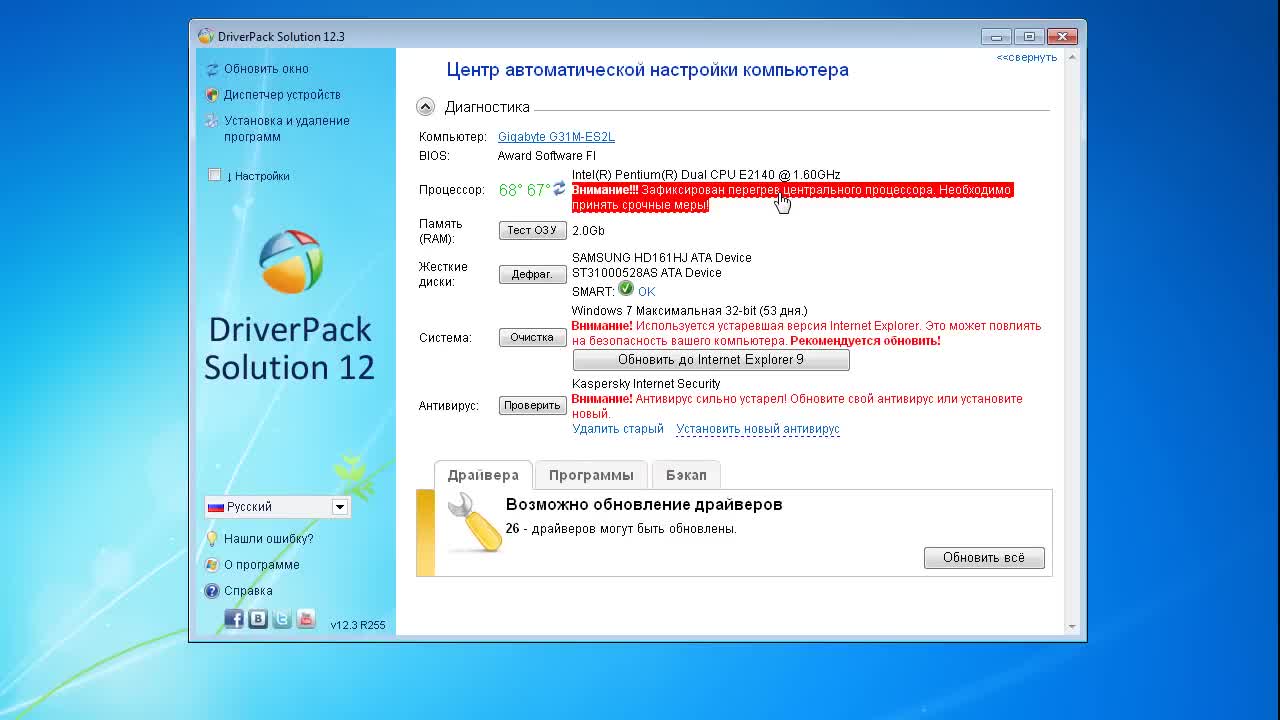Open the Facebook social icon
This screenshot has width=1280, height=720.
tap(234, 618)
